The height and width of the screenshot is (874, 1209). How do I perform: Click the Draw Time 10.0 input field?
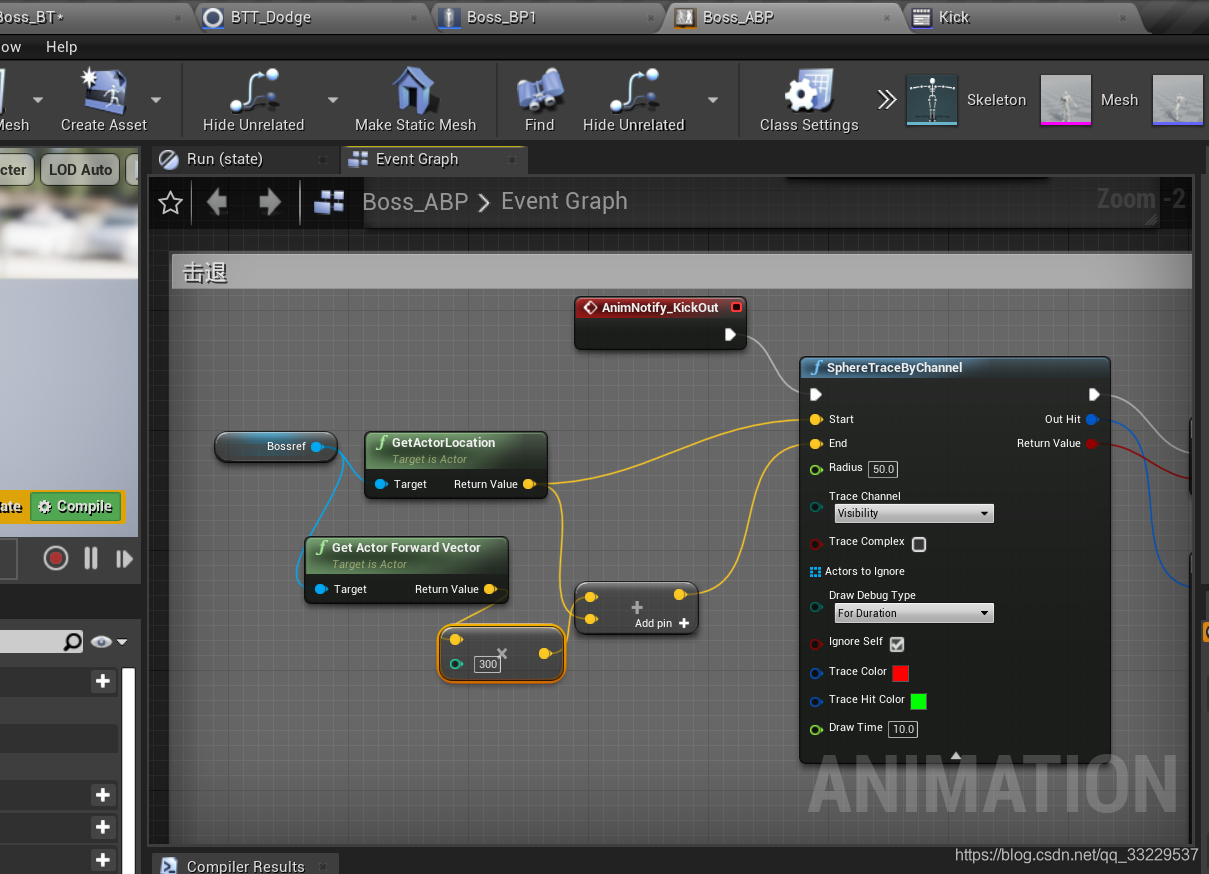pos(903,729)
